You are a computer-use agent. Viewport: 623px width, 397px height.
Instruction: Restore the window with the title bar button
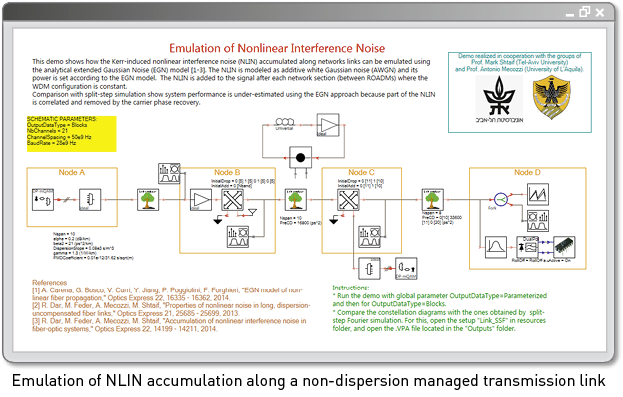(584, 12)
